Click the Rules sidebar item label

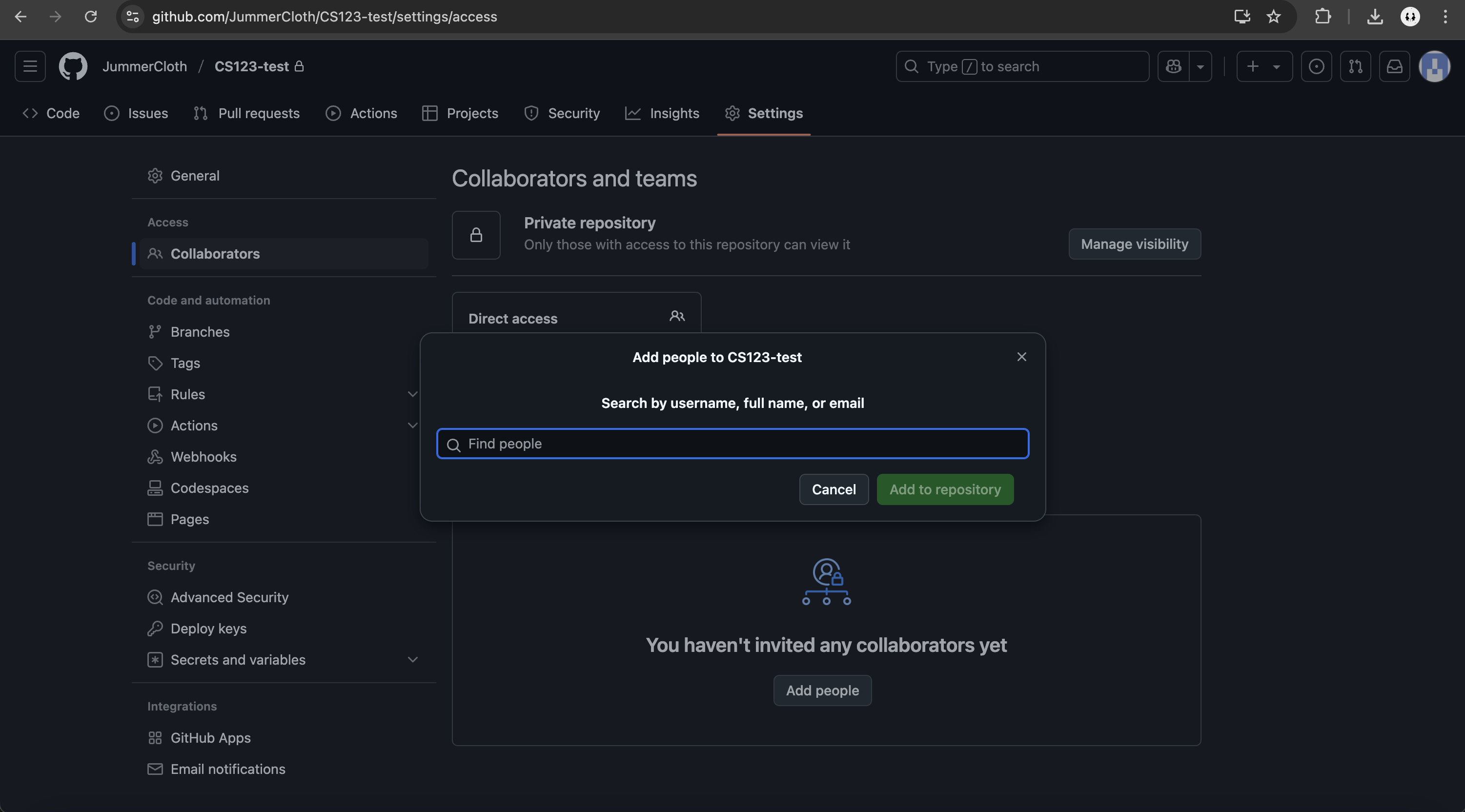pos(188,394)
